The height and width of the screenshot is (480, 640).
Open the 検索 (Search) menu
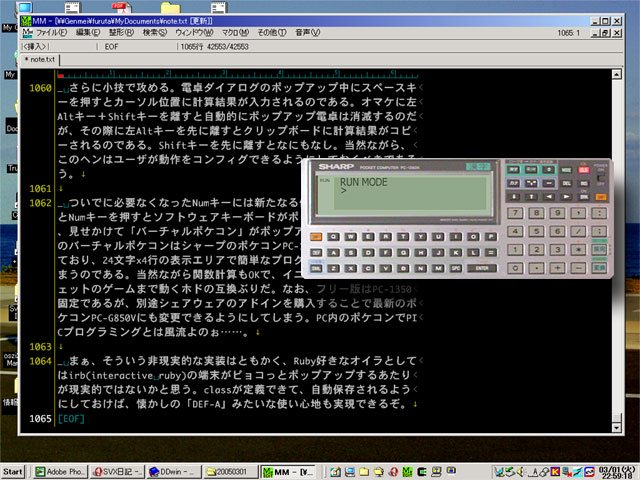pos(155,32)
